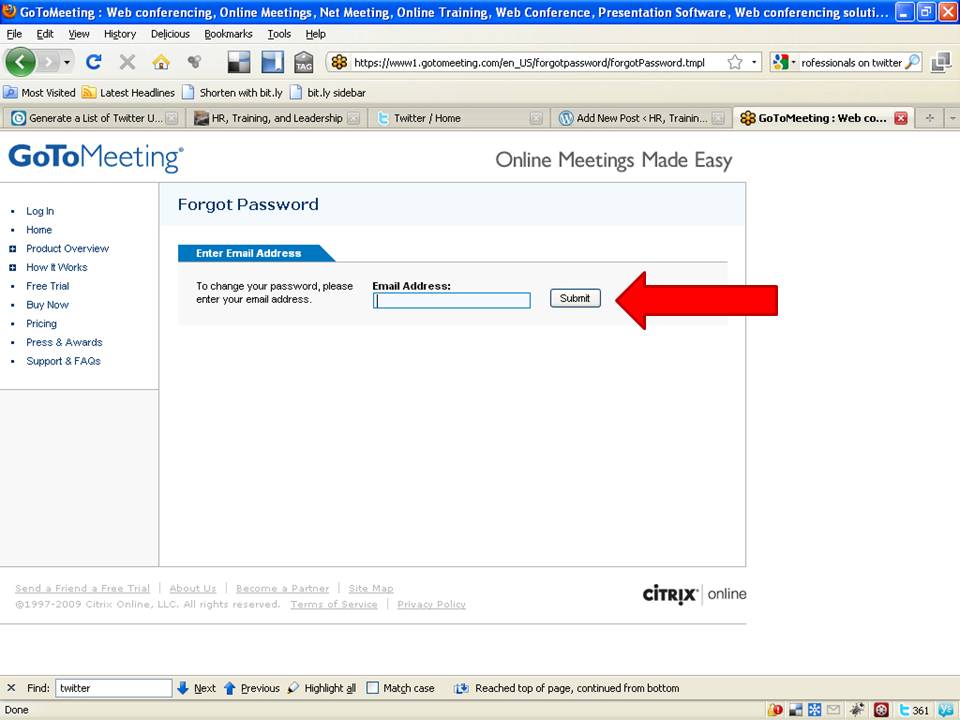Viewport: 960px width, 720px height.
Task: Click the Submit button
Action: pos(575,298)
